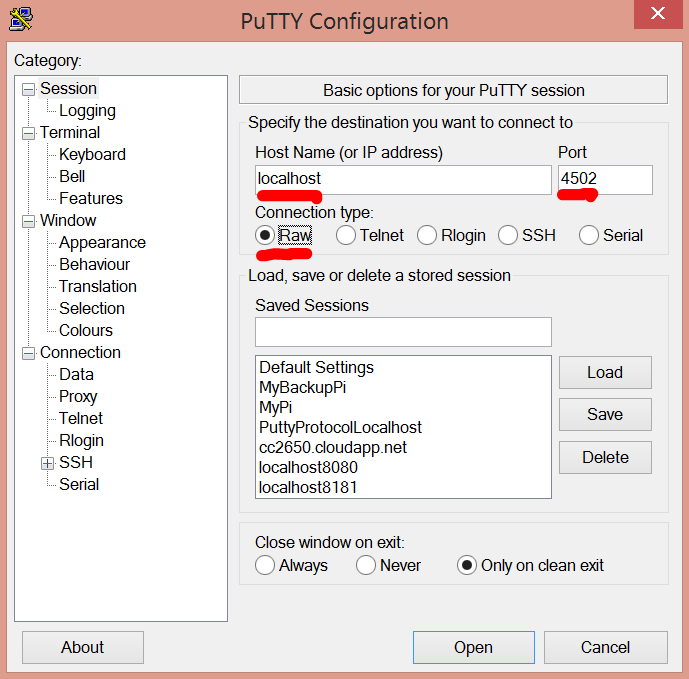Choose the Telnet connection type radio
The height and width of the screenshot is (679, 689).
coord(346,236)
